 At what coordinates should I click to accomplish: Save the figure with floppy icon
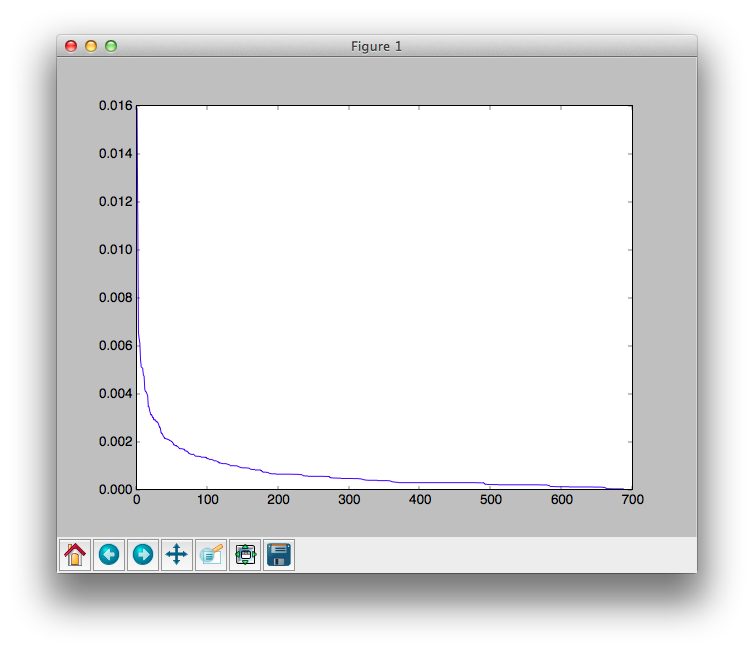pos(279,555)
